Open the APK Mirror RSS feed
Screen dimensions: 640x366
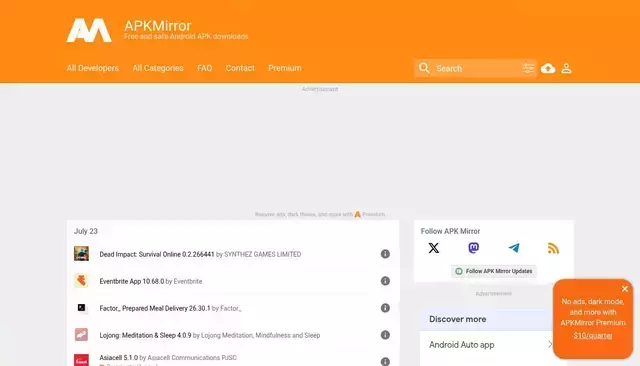coord(553,248)
